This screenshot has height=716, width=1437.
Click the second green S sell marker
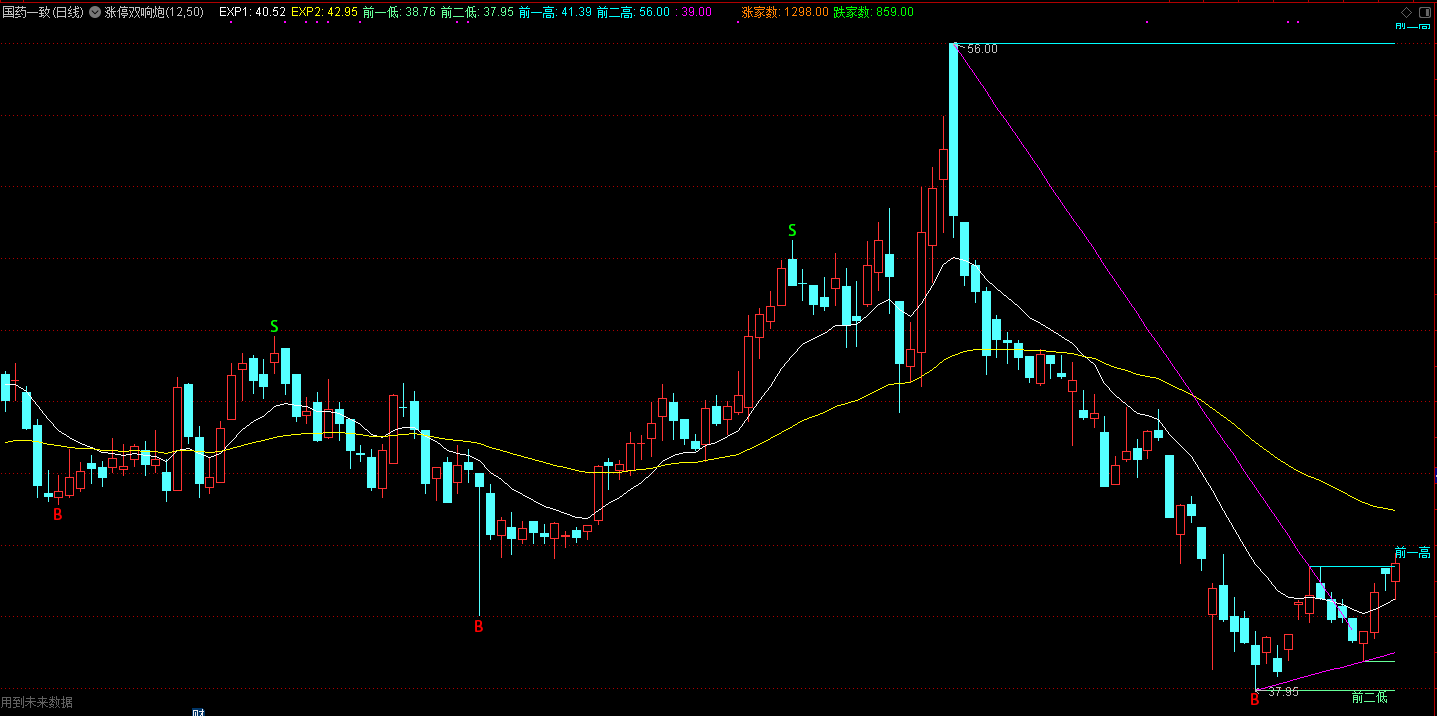coord(792,230)
